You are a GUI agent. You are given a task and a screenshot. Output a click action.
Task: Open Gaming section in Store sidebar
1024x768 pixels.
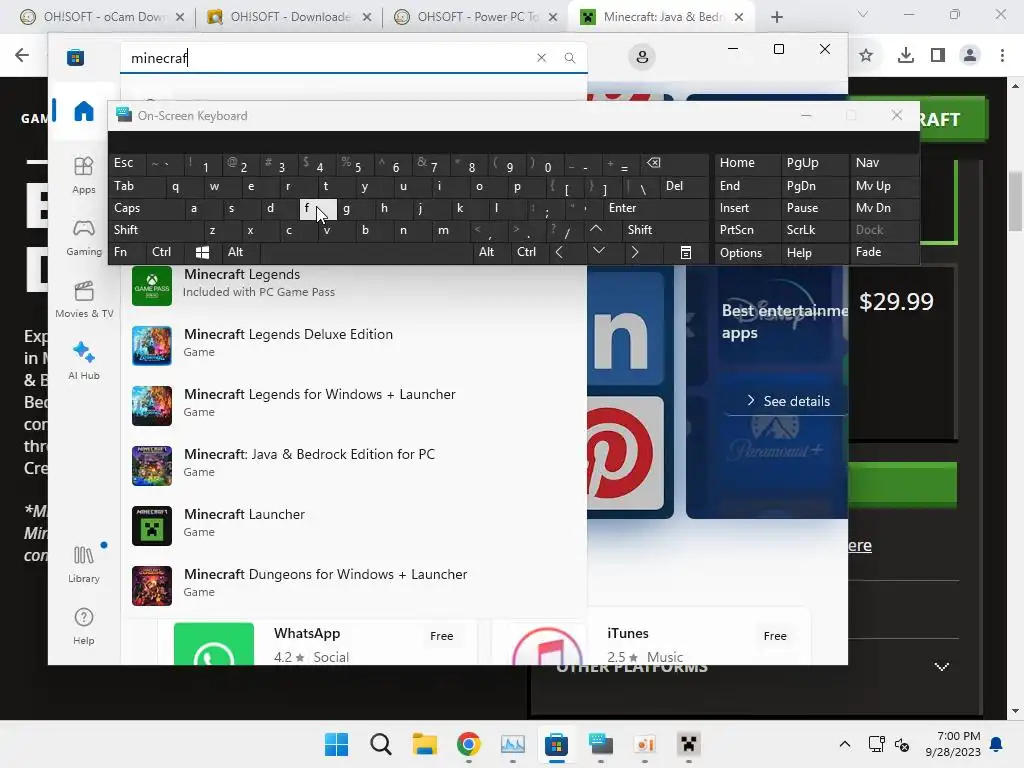tap(84, 238)
